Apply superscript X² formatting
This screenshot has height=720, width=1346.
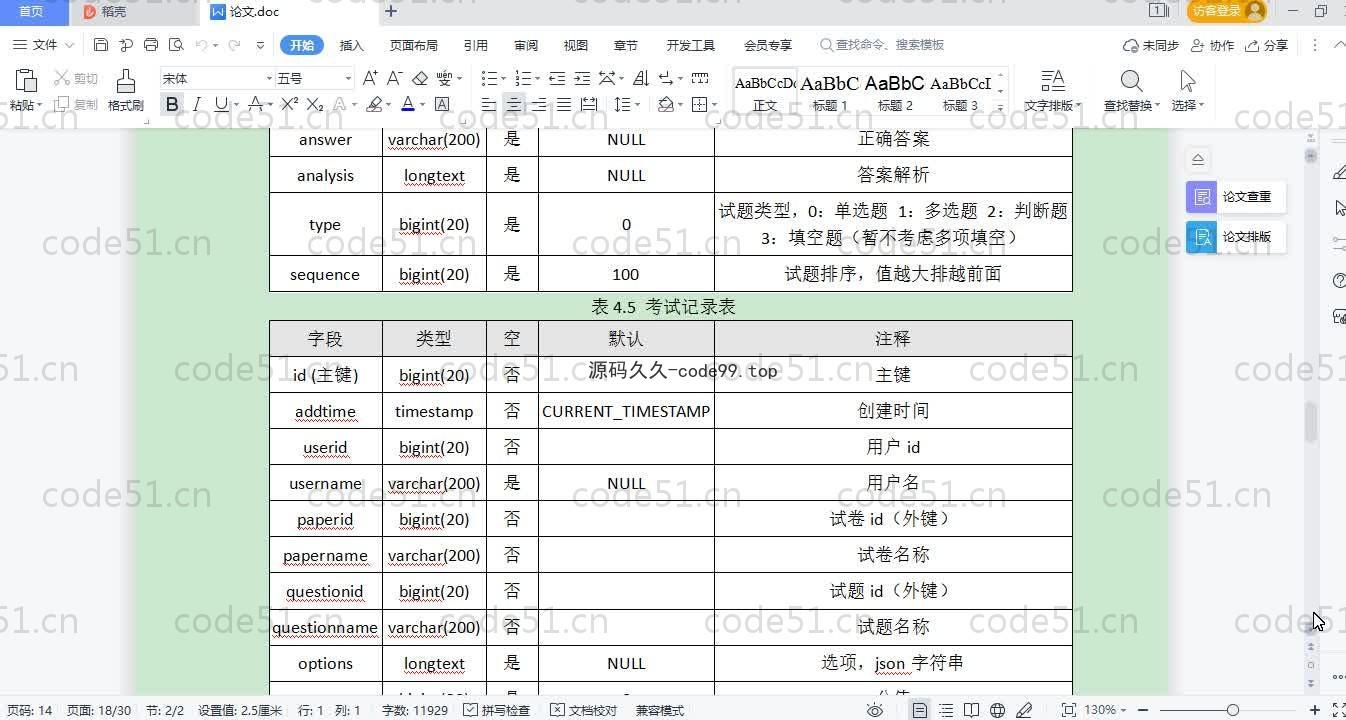(290, 104)
